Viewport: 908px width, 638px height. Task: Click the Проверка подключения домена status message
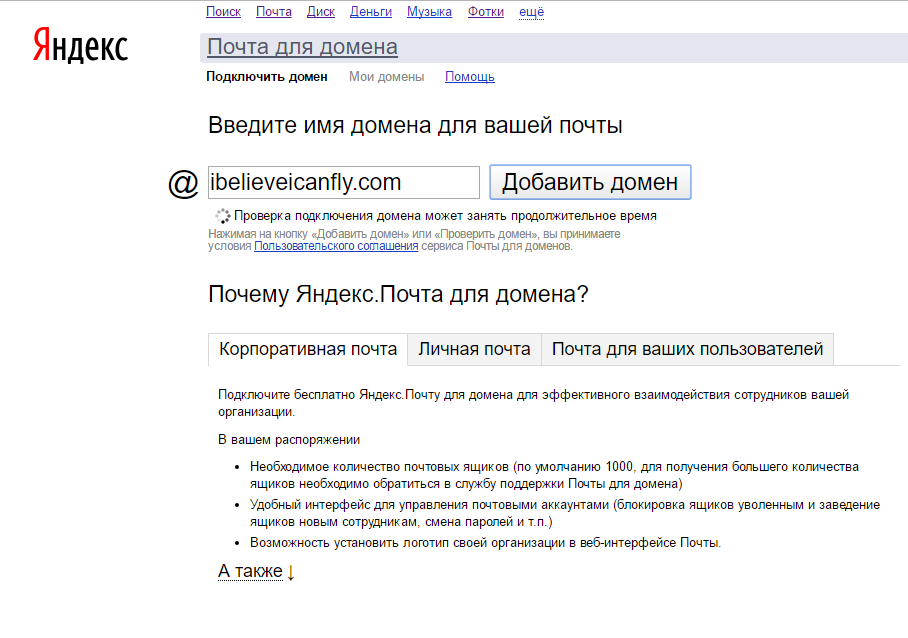coord(445,216)
